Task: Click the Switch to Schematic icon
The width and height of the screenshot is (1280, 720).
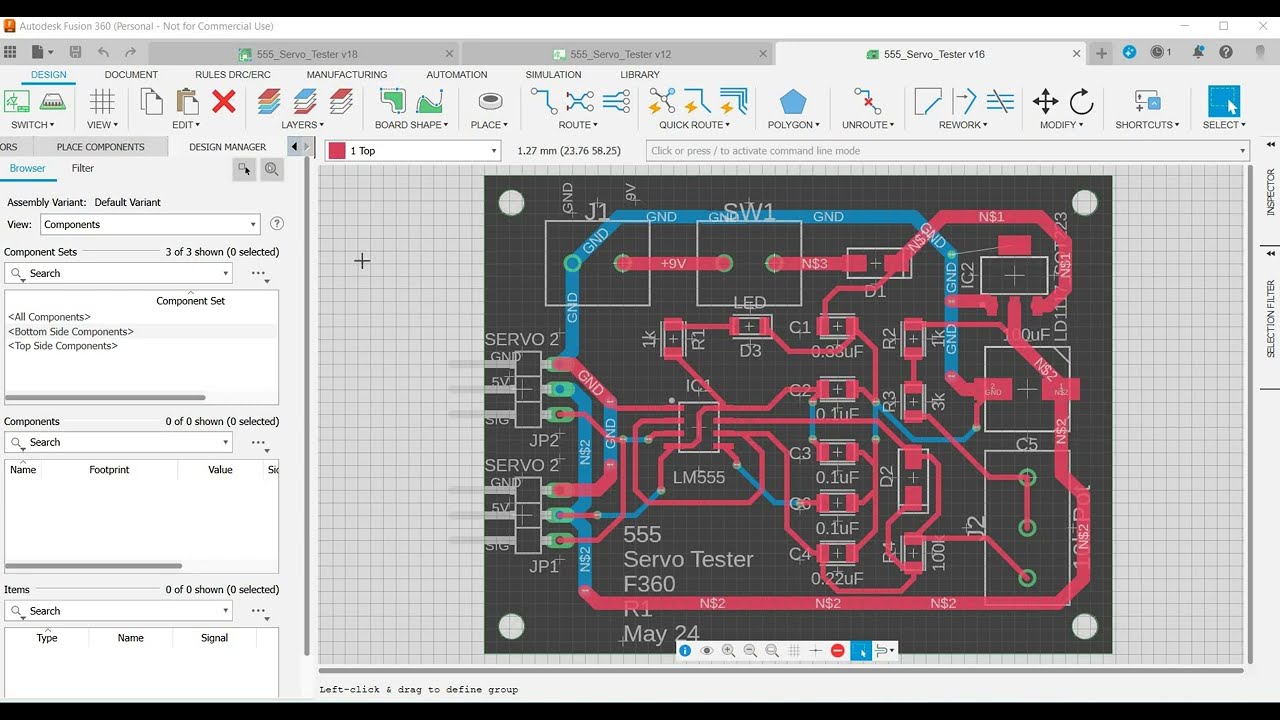Action: click(17, 101)
